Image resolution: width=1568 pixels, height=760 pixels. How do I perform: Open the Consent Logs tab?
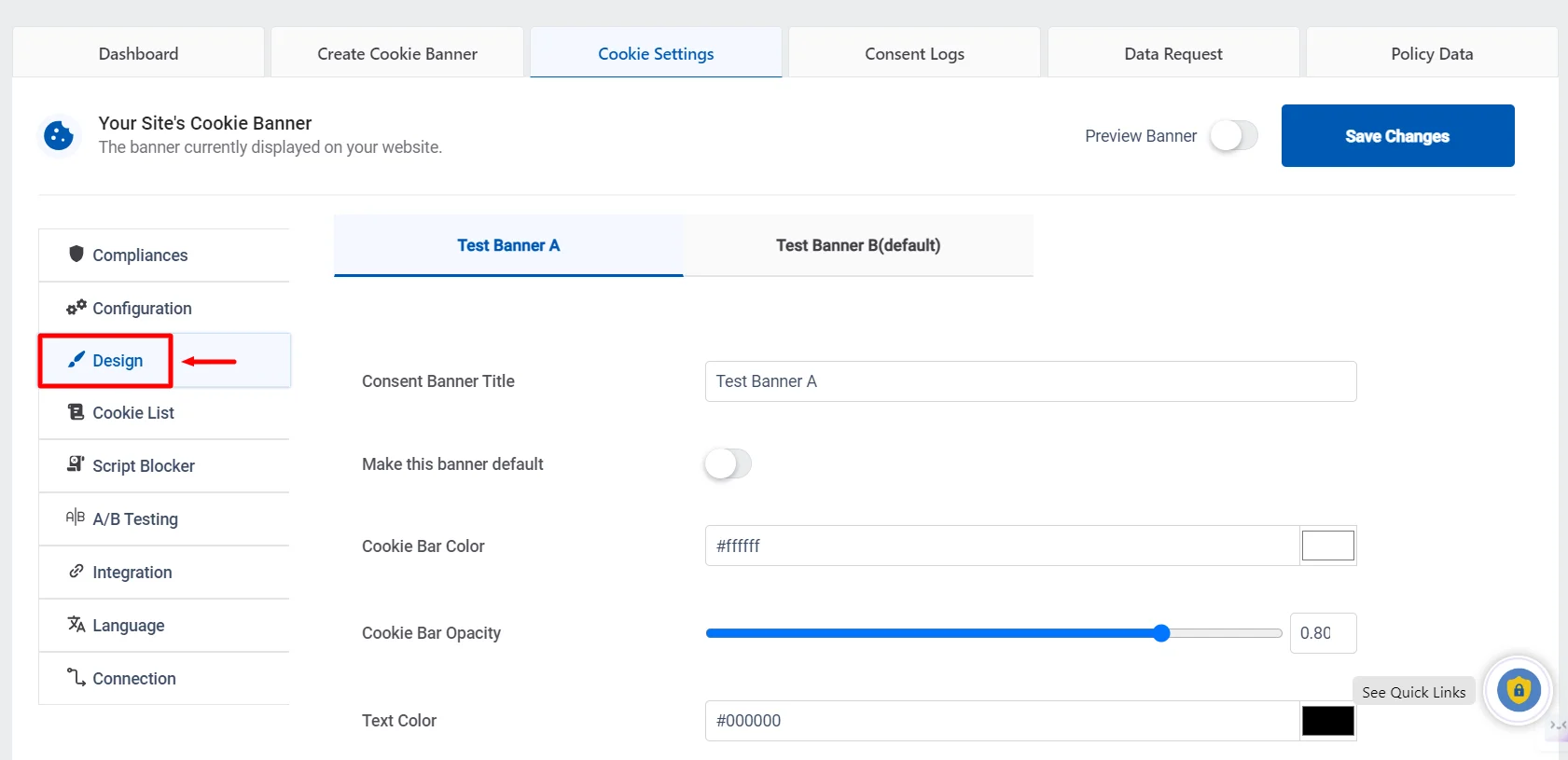point(914,54)
